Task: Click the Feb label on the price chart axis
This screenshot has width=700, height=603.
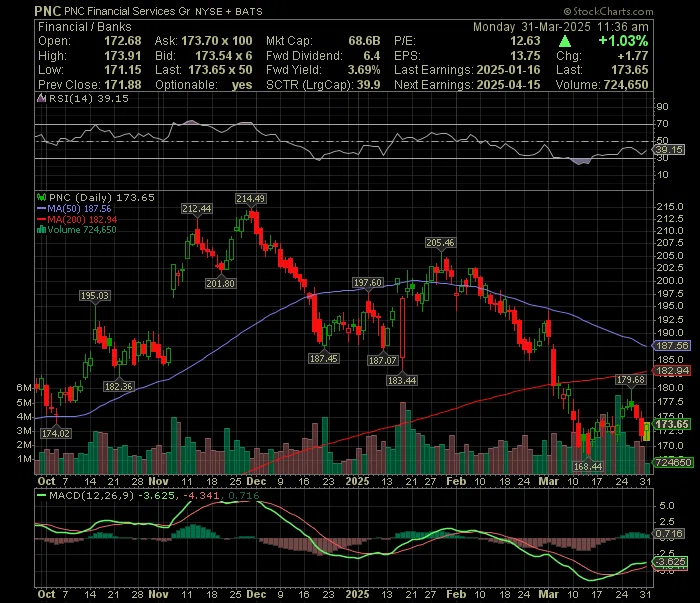Action: (x=456, y=482)
